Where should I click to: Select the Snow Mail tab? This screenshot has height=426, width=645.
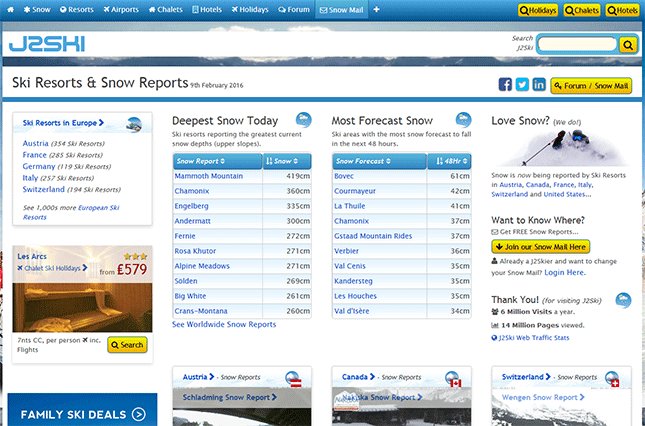pyautogui.click(x=341, y=10)
